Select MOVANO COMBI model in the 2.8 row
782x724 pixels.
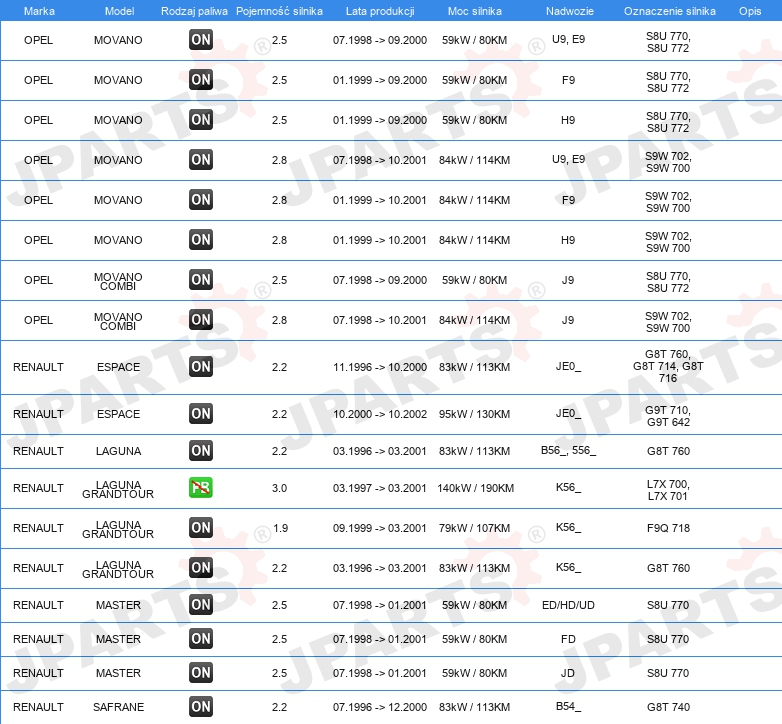(x=118, y=321)
